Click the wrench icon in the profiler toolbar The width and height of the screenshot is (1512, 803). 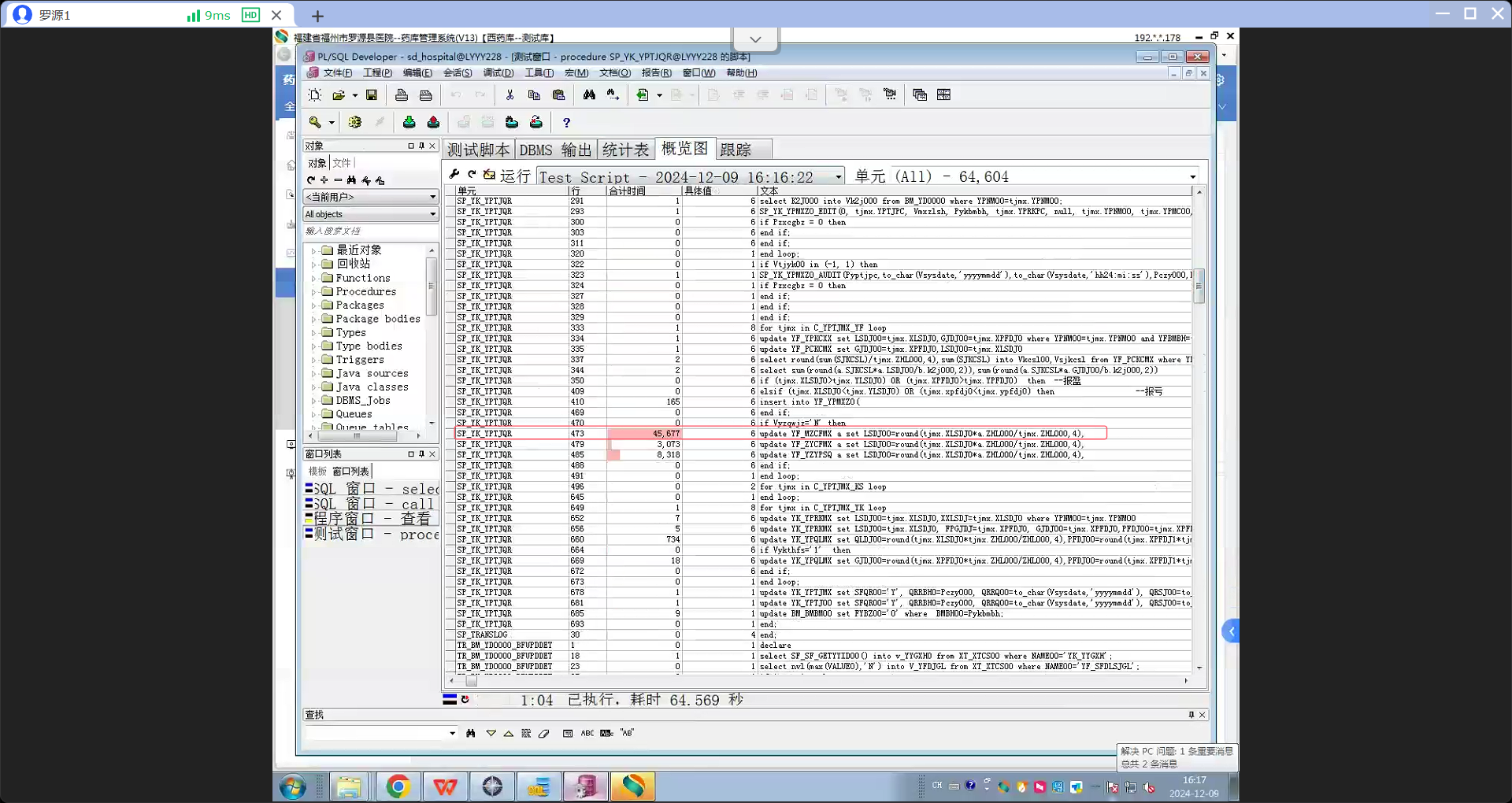click(454, 175)
